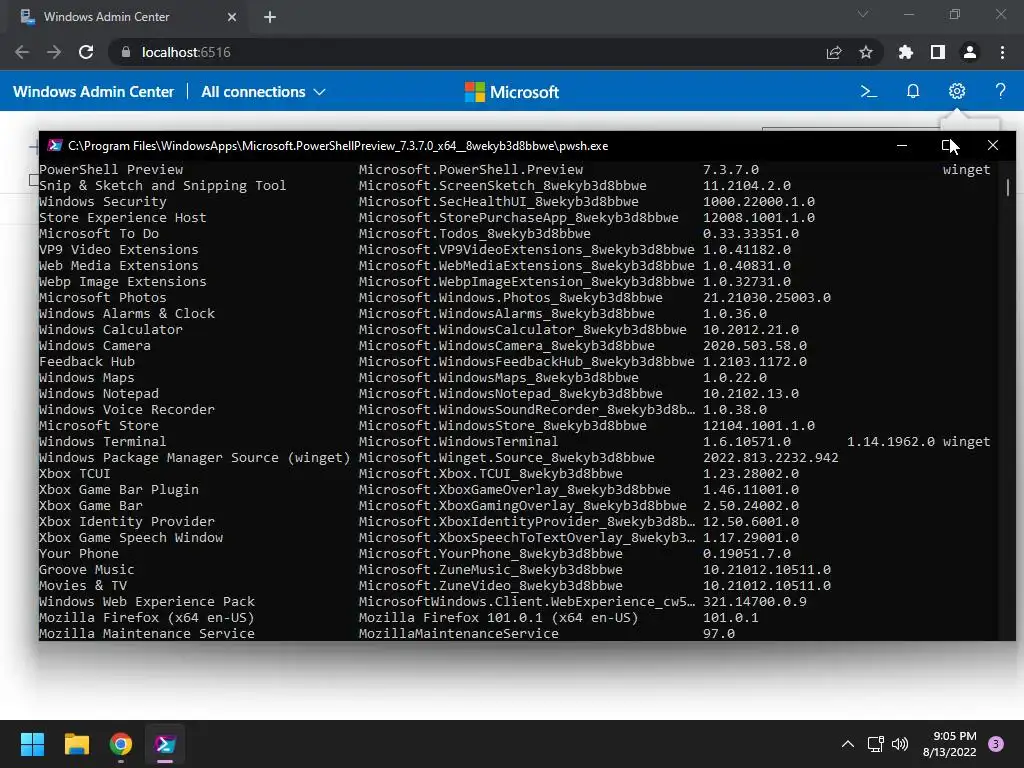Open network status tray icon

(876, 744)
